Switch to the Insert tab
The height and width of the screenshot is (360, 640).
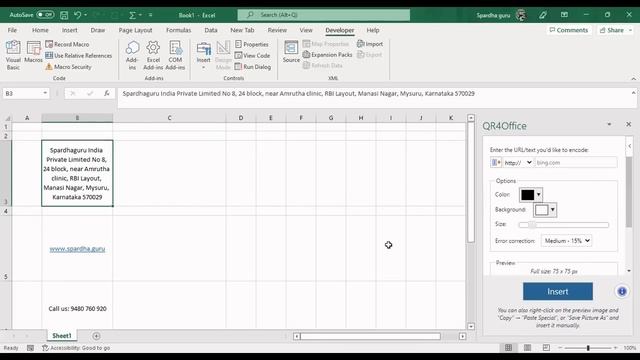[x=69, y=30]
